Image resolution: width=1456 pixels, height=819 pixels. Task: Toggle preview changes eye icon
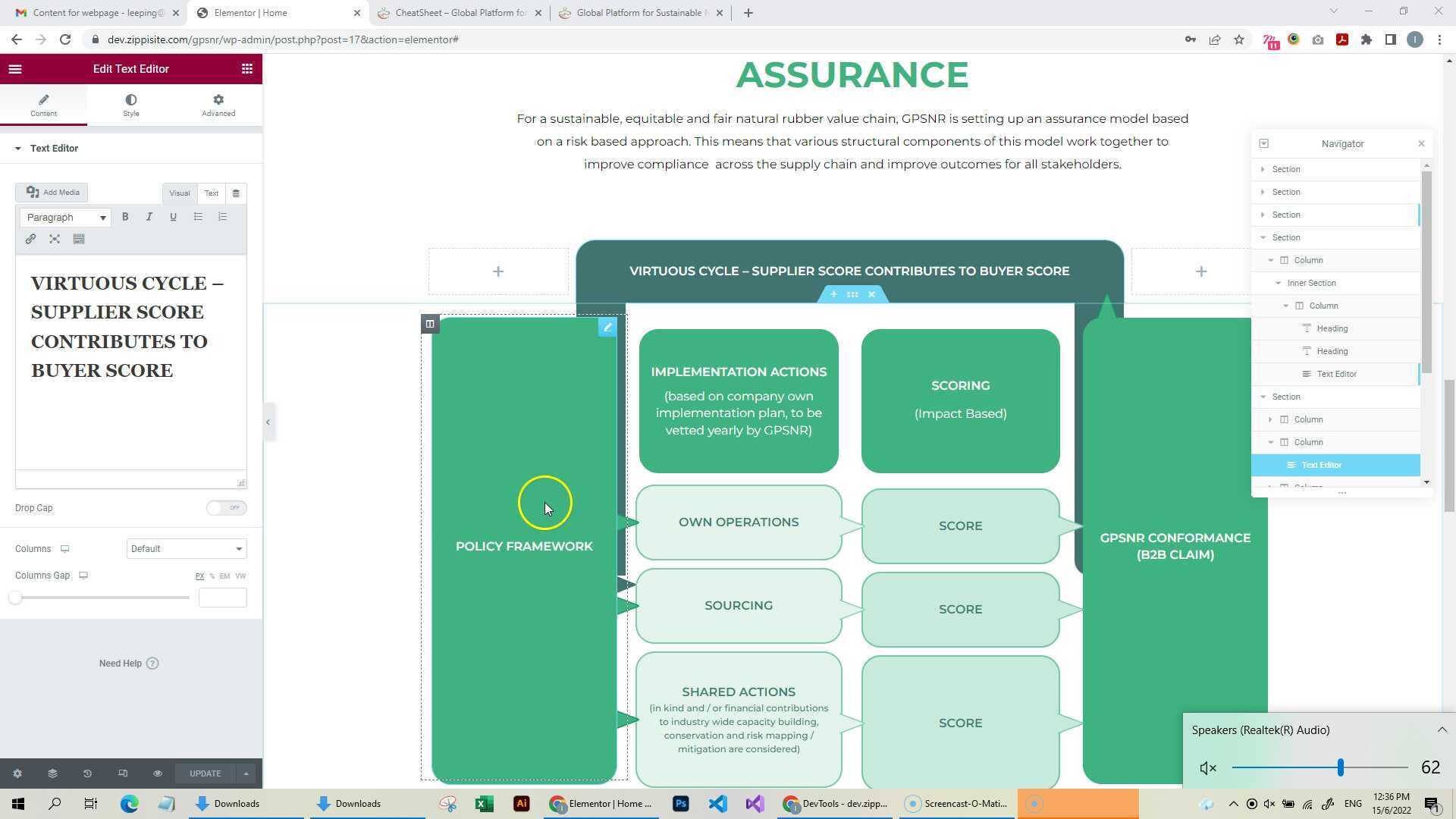point(158,773)
